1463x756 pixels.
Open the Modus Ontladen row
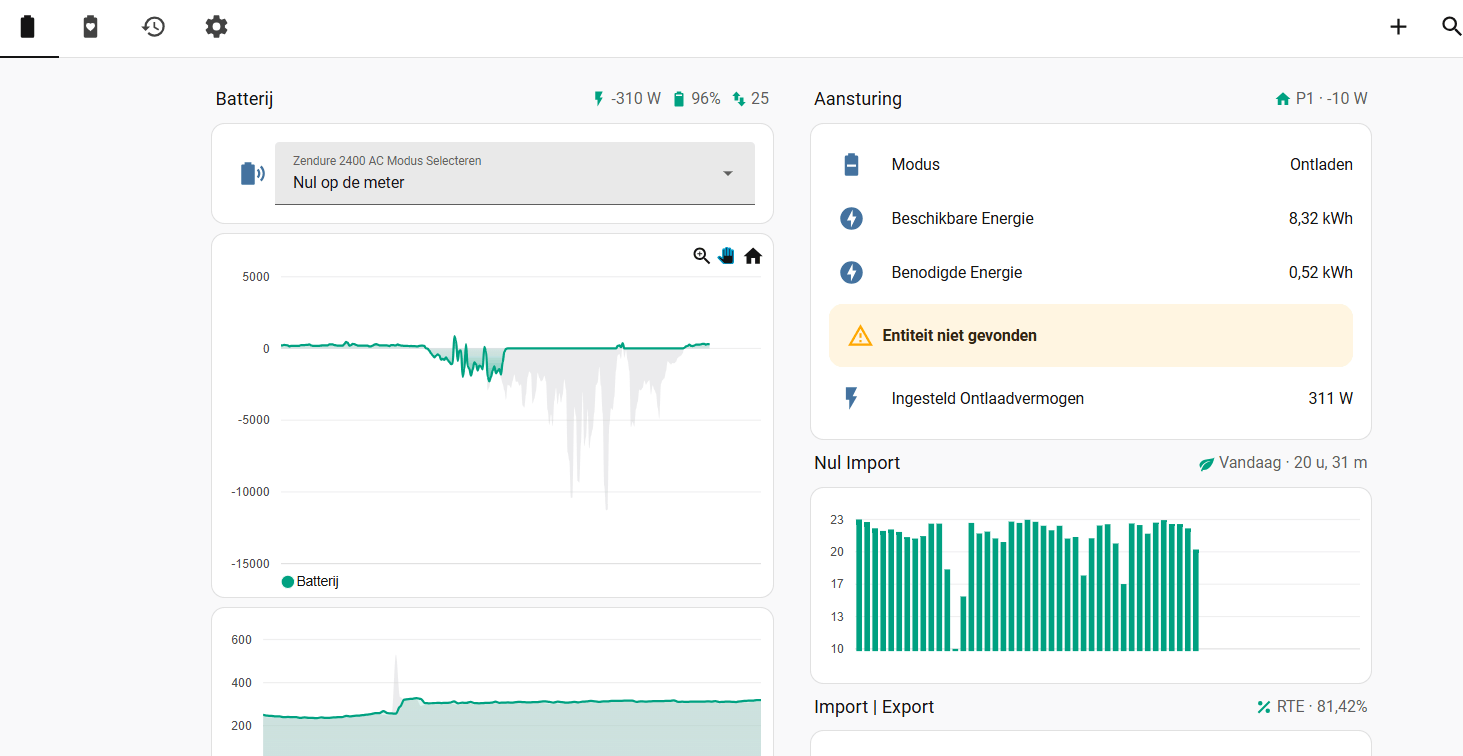tap(1091, 164)
